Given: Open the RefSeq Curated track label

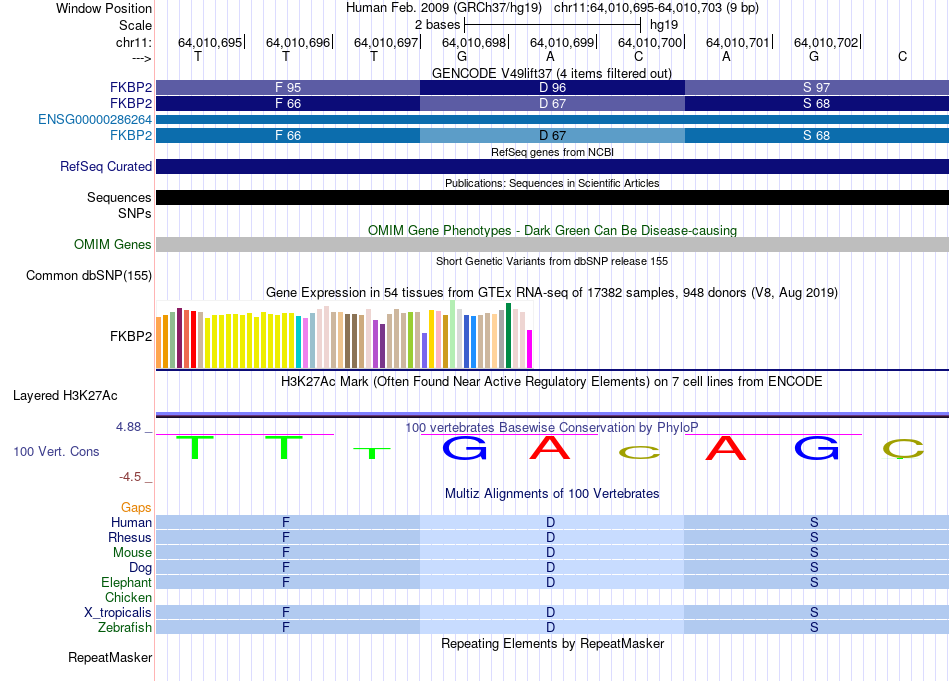Looking at the screenshot, I should (x=105, y=167).
